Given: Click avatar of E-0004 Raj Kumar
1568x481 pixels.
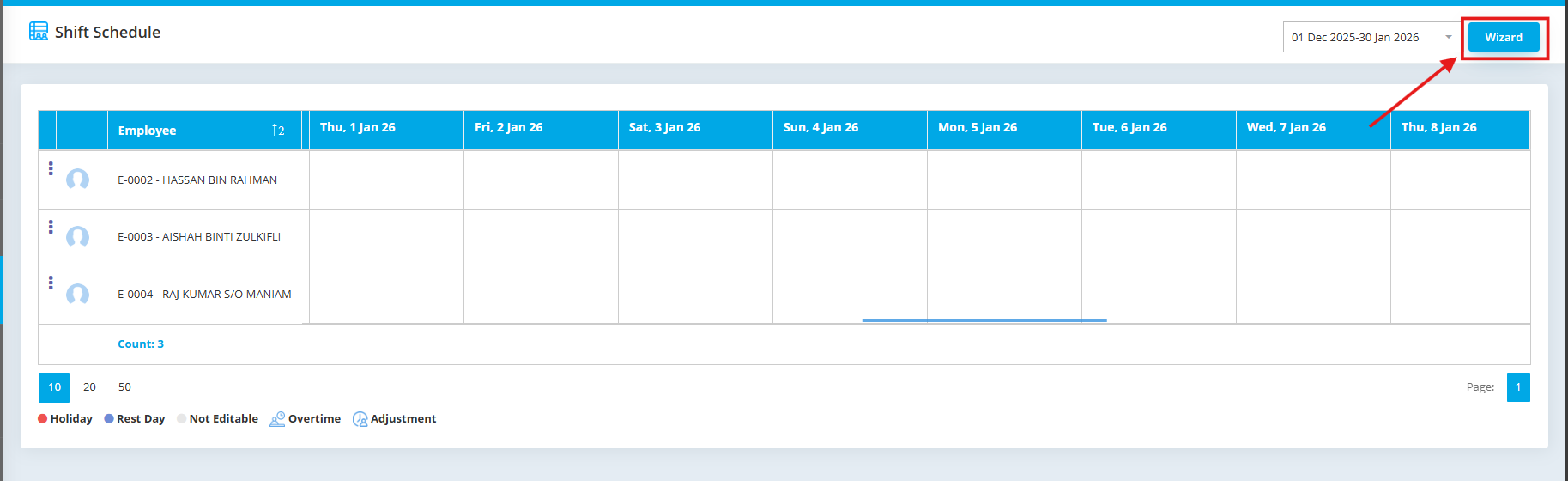Looking at the screenshot, I should tap(78, 295).
